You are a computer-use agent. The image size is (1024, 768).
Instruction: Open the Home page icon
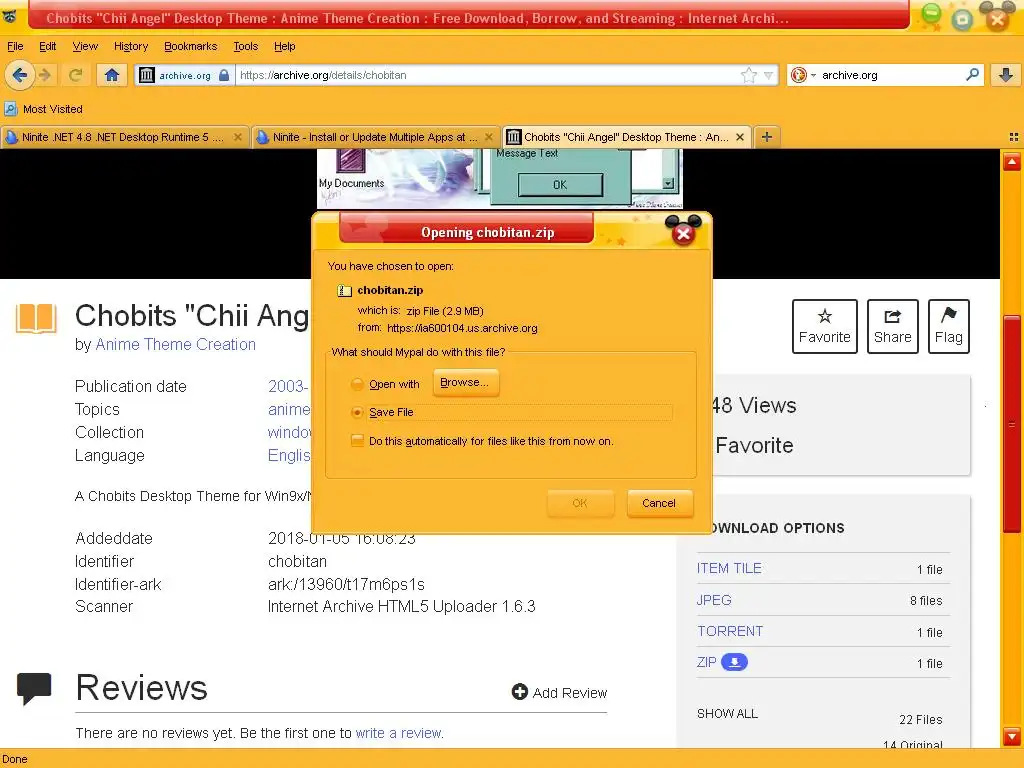[x=112, y=75]
